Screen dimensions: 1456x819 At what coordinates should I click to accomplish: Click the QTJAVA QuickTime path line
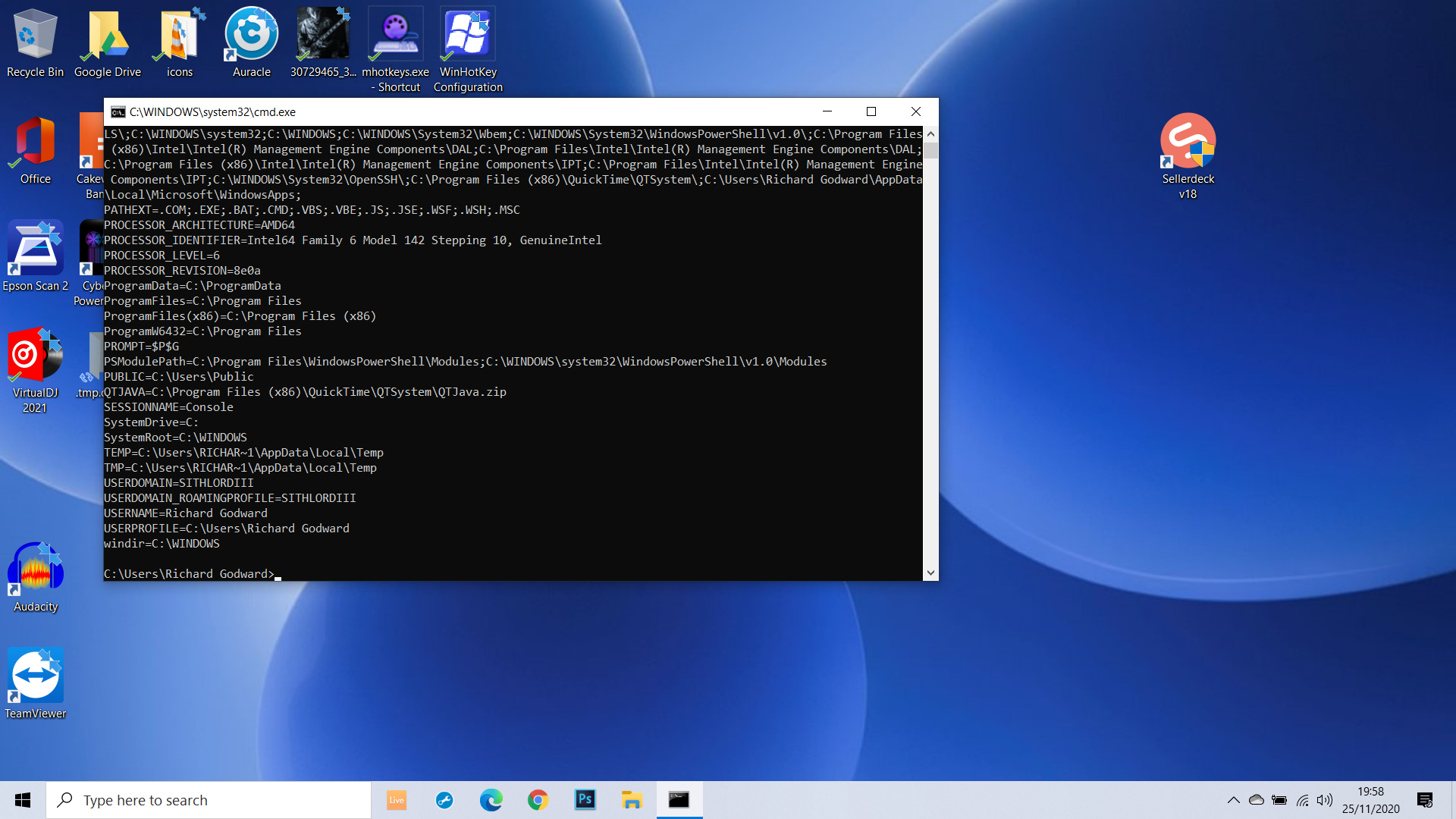(x=305, y=392)
